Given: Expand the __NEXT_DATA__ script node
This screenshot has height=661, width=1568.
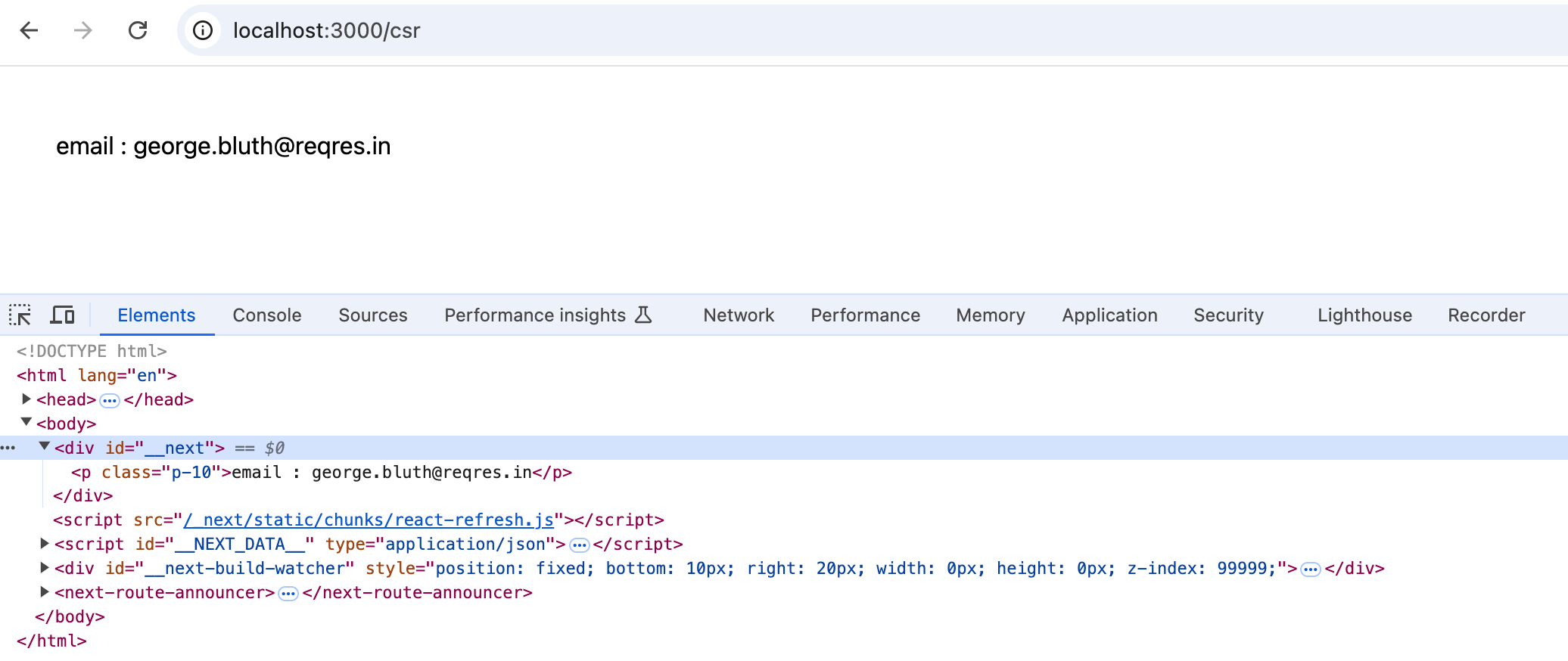Looking at the screenshot, I should pyautogui.click(x=45, y=543).
